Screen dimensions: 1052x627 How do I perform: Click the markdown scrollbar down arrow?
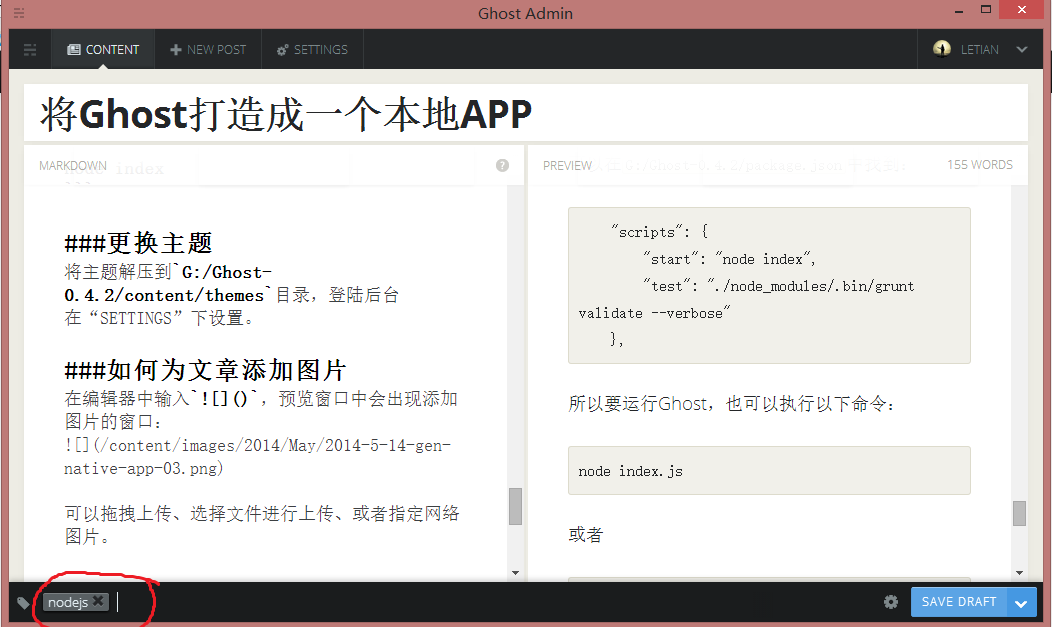tap(515, 573)
